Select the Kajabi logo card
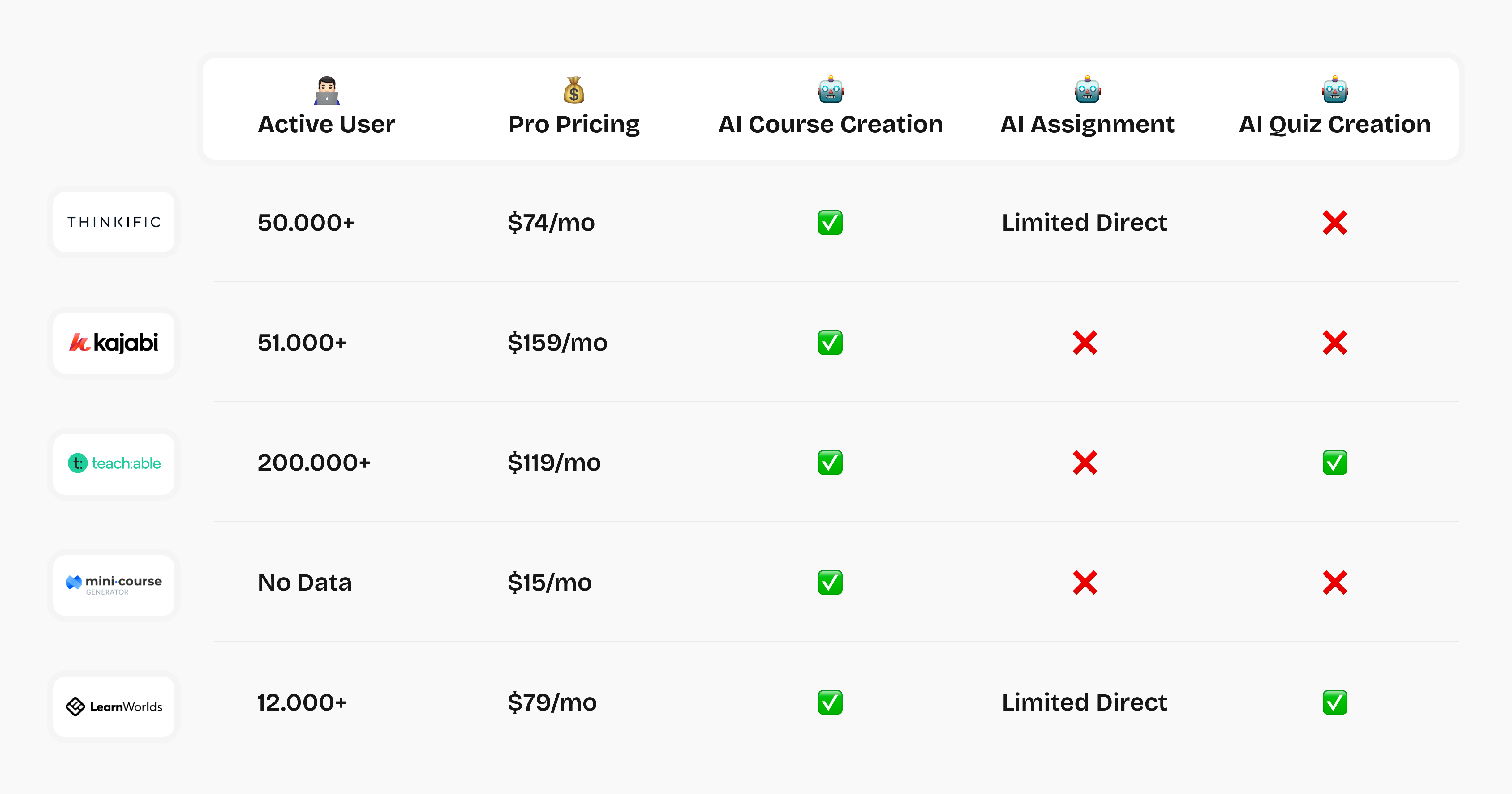The height and width of the screenshot is (794, 1512). point(114,343)
